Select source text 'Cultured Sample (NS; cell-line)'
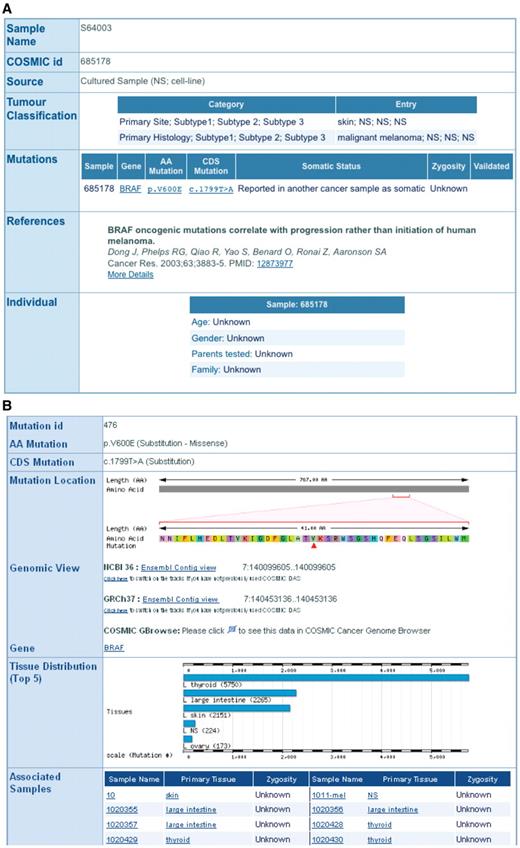This screenshot has height=848, width=520. (x=143, y=81)
